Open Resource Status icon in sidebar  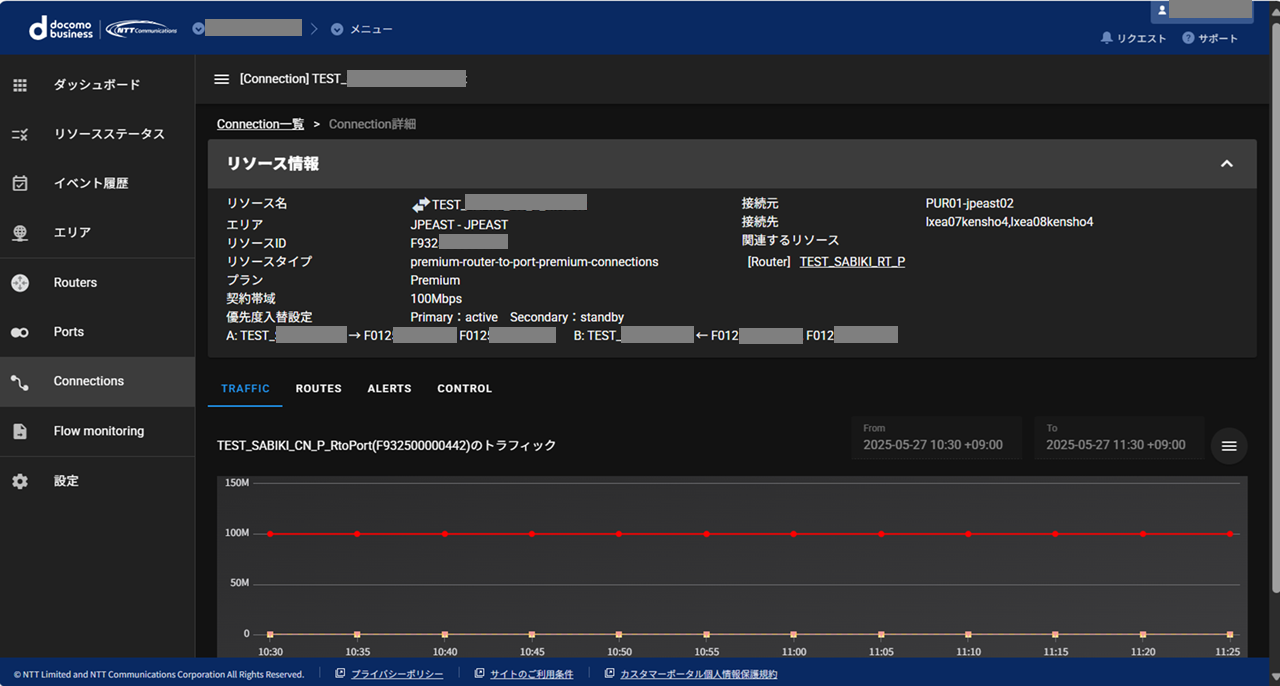(20, 134)
